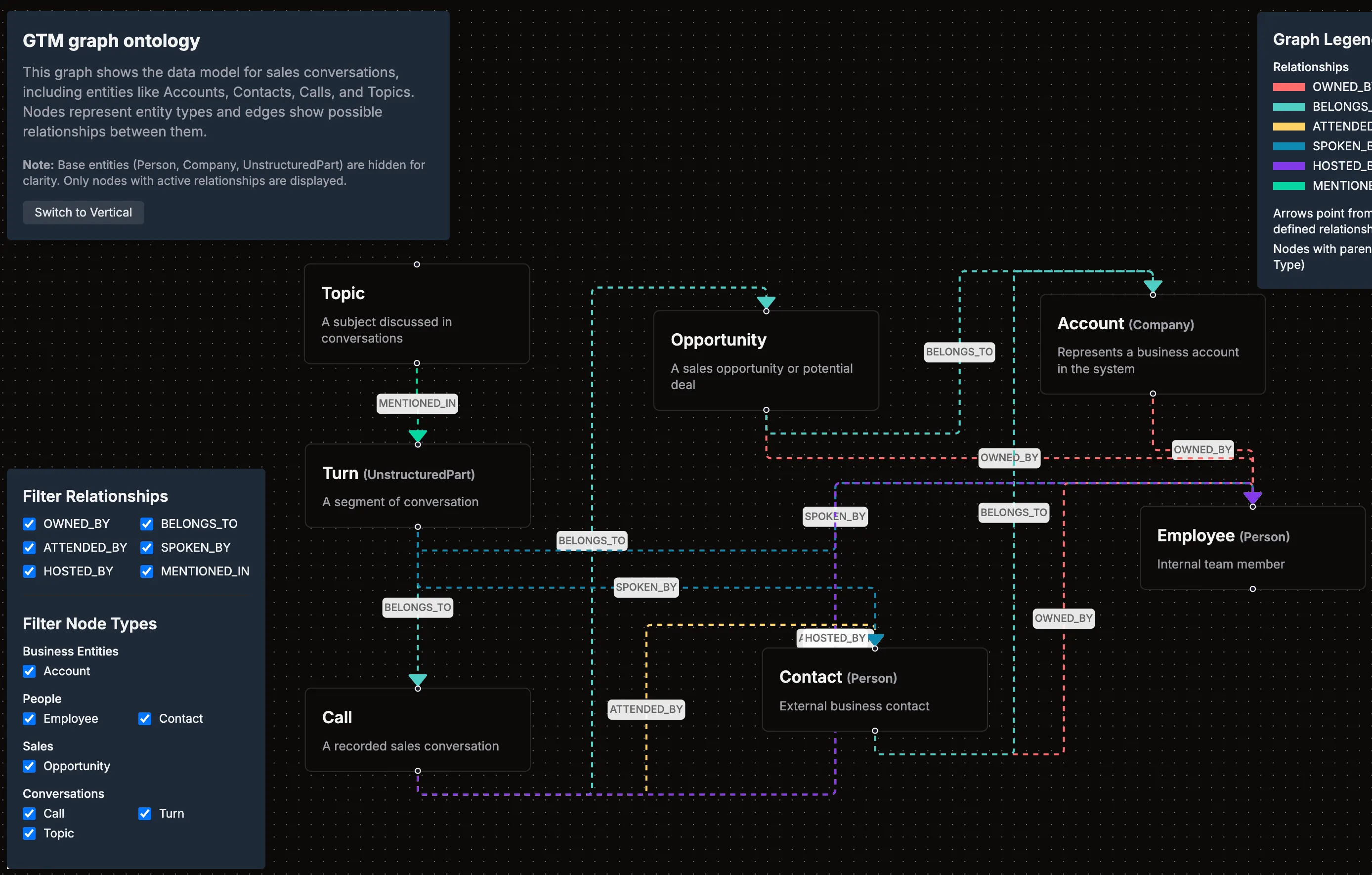Click the OWNED_BY red swatch in legend

pos(1289,87)
